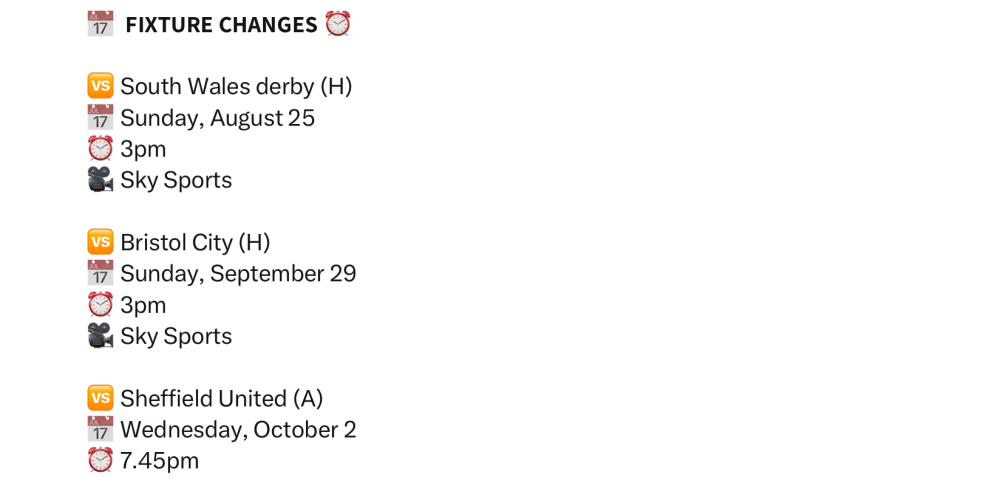Select the calendar emoji next to September 29

pyautogui.click(x=100, y=274)
